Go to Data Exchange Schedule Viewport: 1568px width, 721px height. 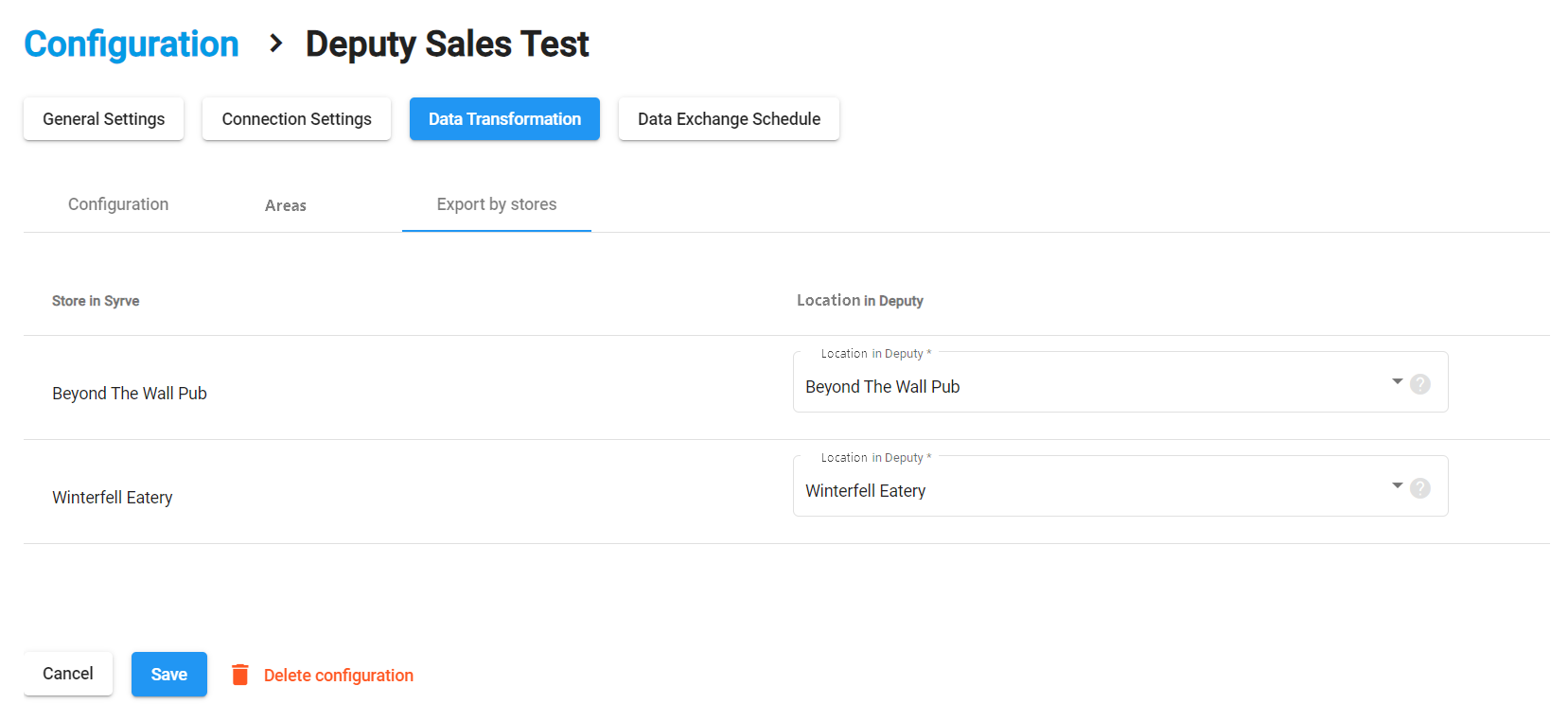click(729, 119)
